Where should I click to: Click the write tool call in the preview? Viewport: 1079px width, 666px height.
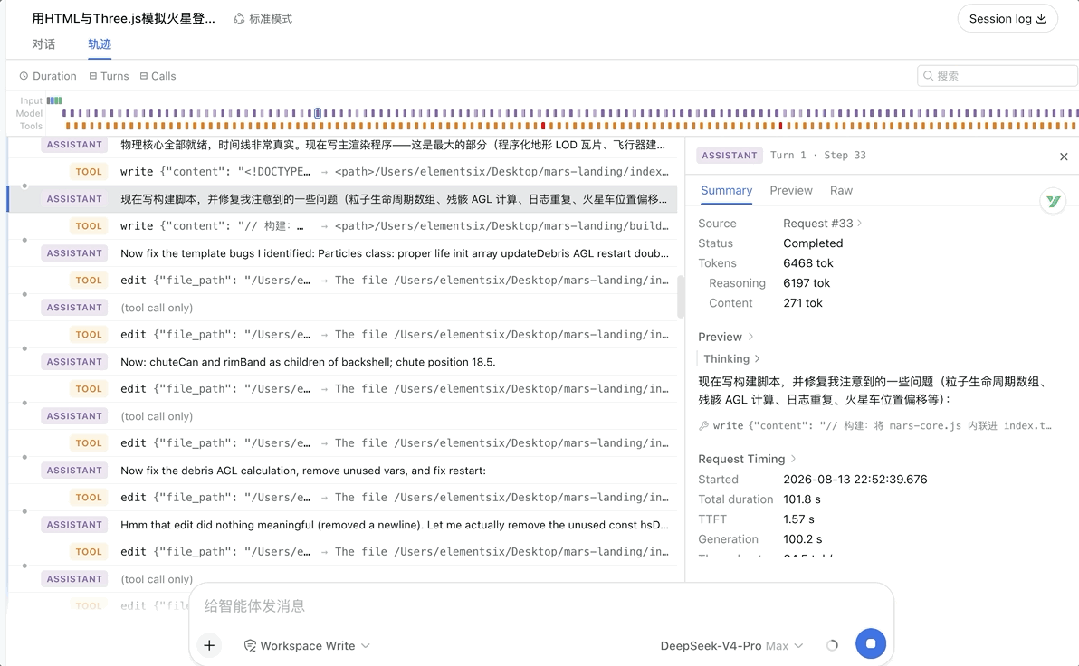(x=875, y=426)
